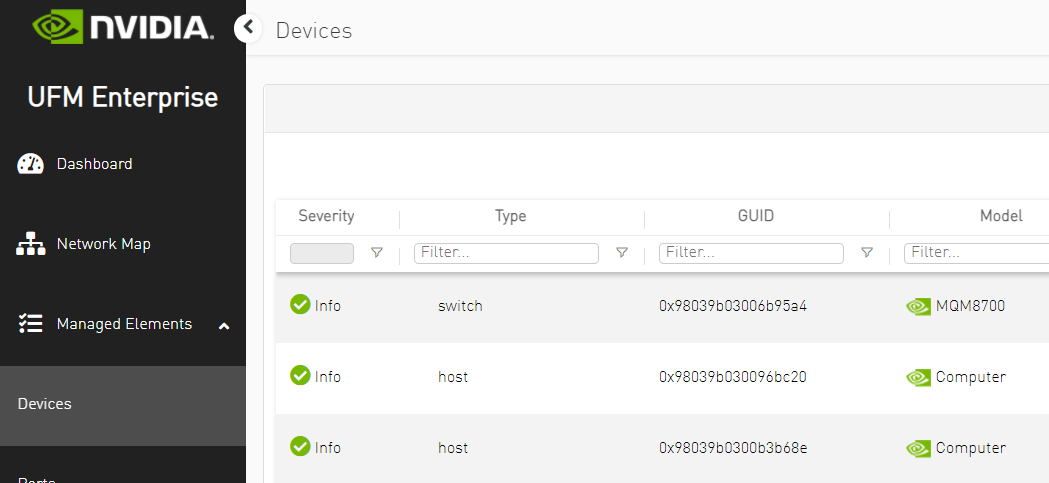1049x483 pixels.
Task: Open the Network Map menu item
Action: 103,244
